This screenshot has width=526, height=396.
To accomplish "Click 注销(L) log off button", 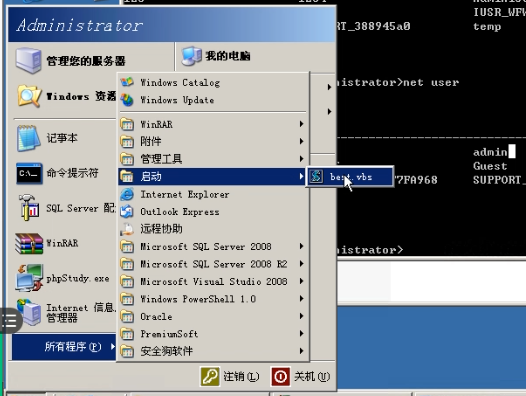I will (x=230, y=377).
